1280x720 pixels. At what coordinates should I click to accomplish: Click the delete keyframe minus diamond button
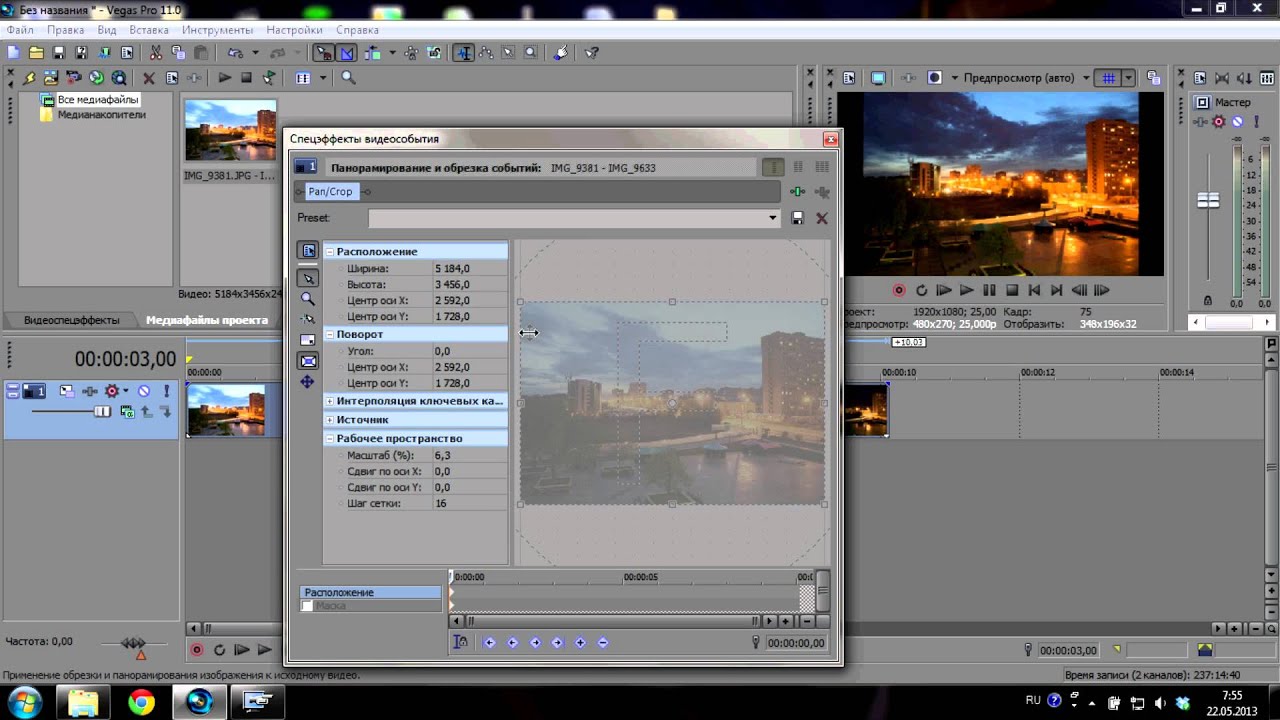(603, 643)
